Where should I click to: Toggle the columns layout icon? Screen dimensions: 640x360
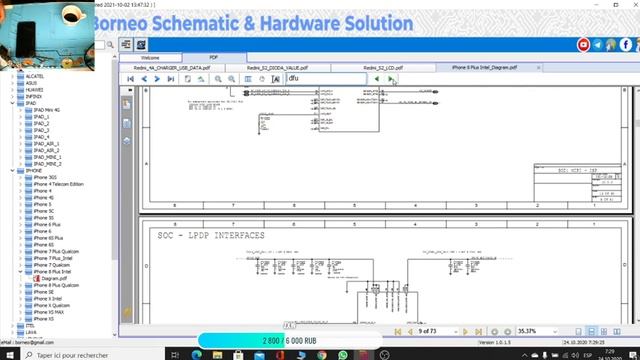point(248,79)
